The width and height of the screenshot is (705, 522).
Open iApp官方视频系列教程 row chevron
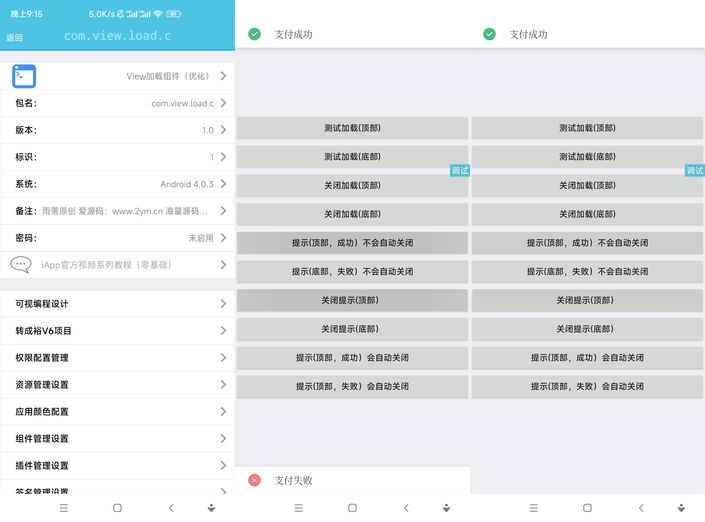coord(223,265)
